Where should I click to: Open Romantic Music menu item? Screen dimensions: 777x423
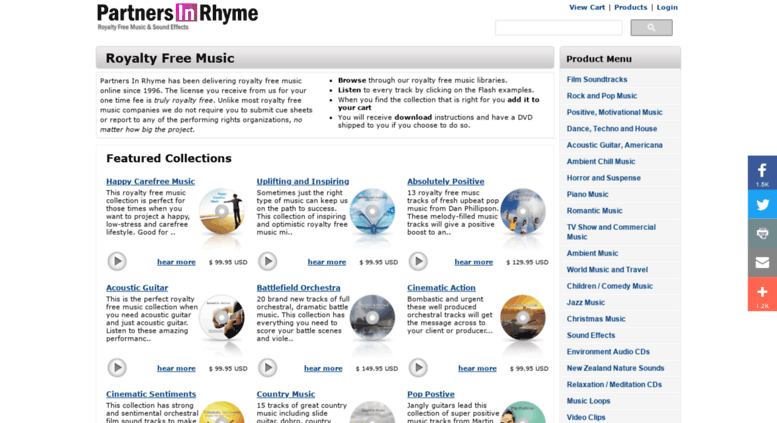click(594, 211)
